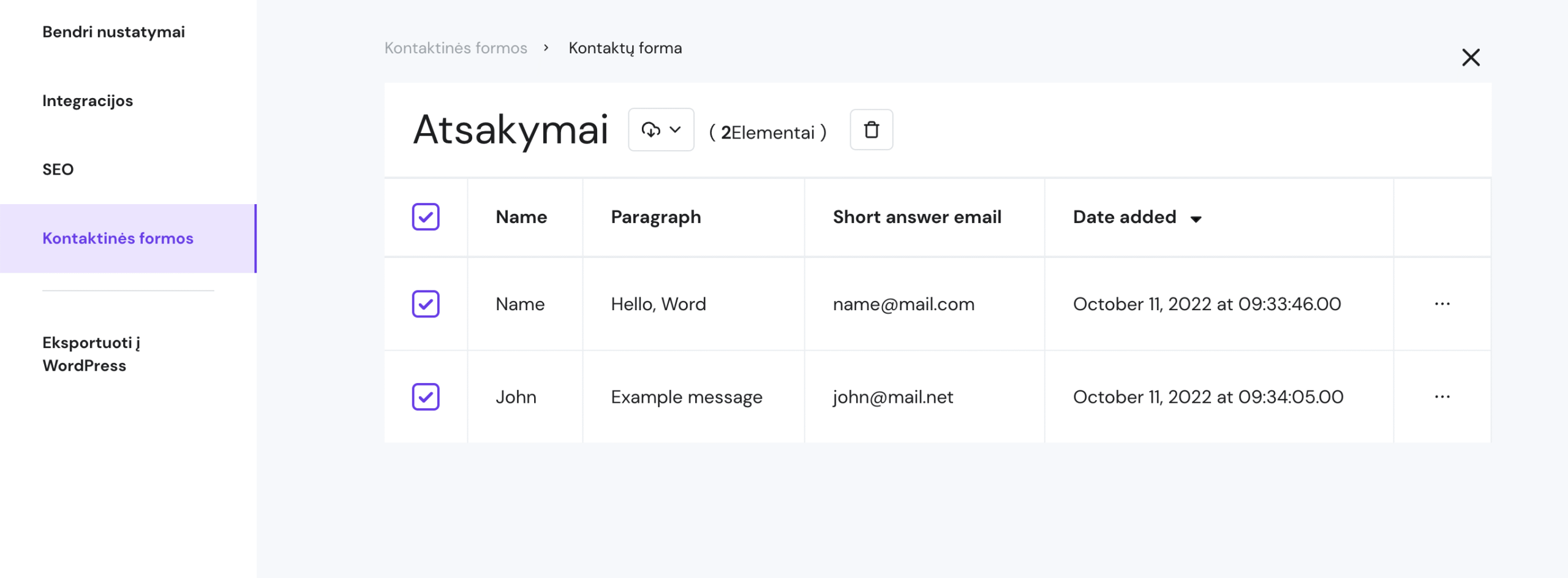
Task: Open more options for john@mail.net row
Action: point(1442,397)
